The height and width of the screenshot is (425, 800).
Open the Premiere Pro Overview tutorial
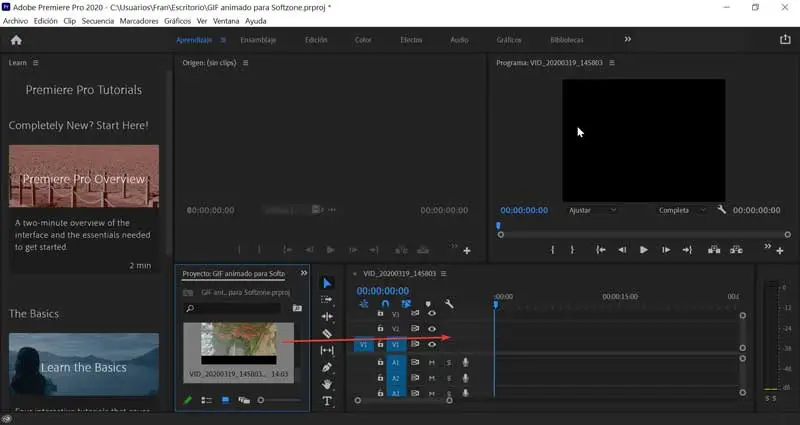point(84,179)
